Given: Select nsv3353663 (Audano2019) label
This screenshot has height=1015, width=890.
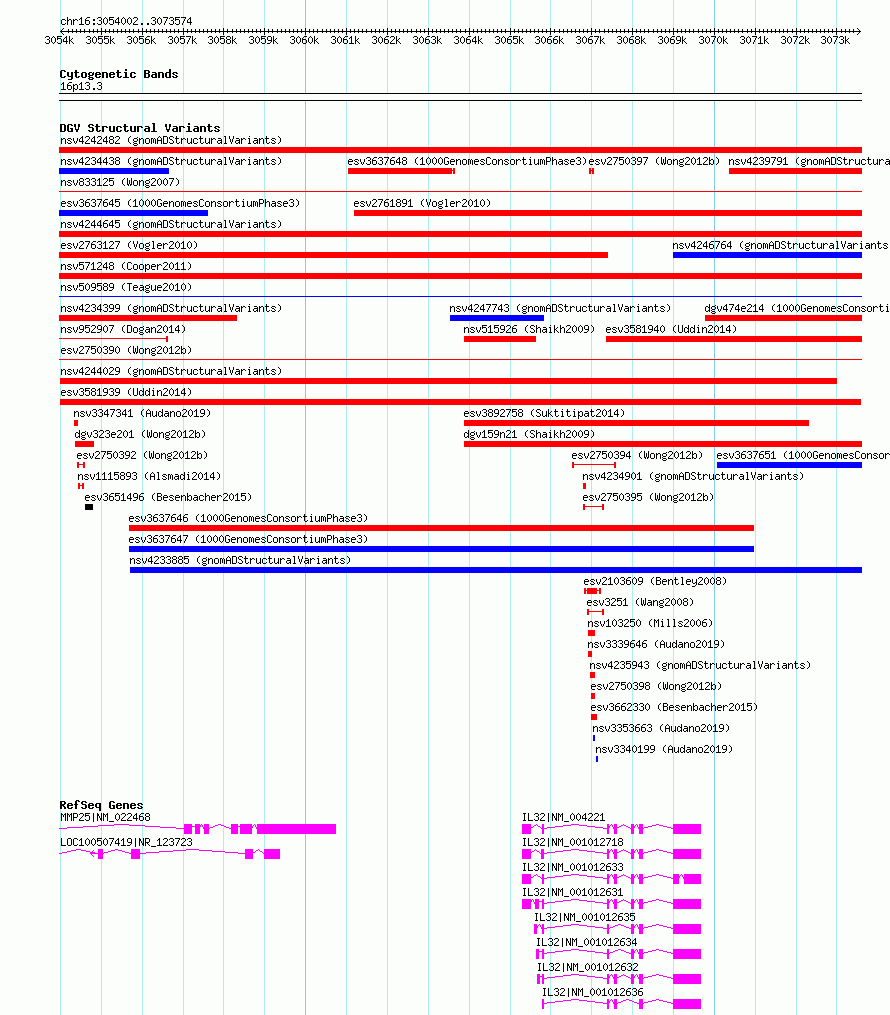Looking at the screenshot, I should point(661,729).
